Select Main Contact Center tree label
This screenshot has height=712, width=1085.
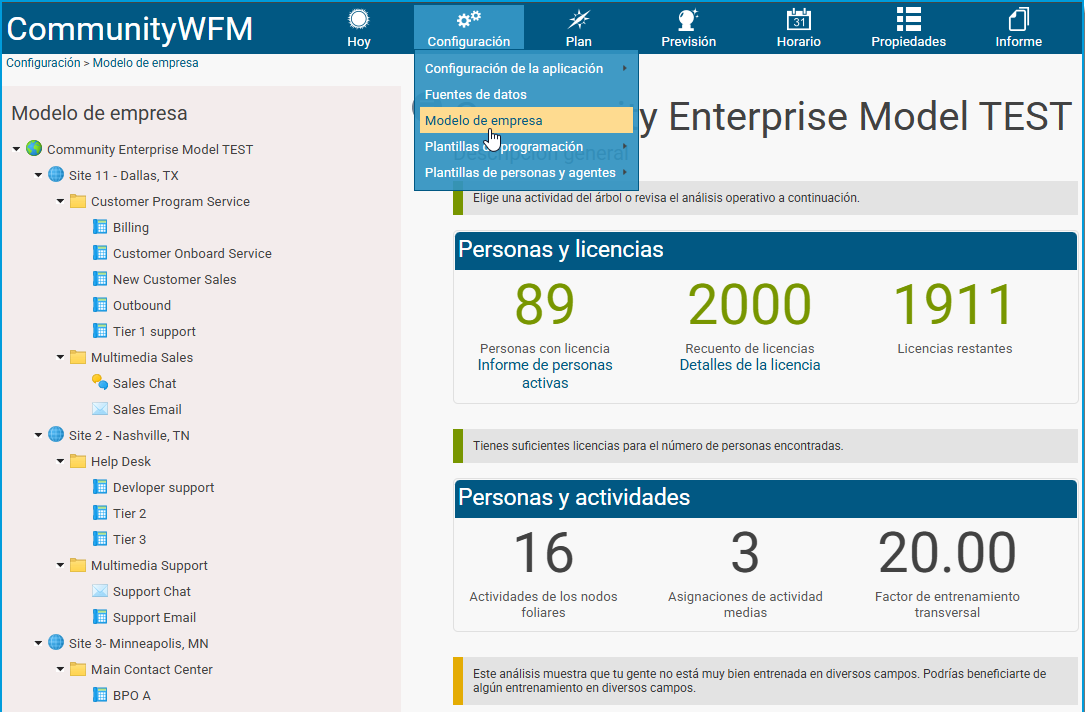coord(152,669)
